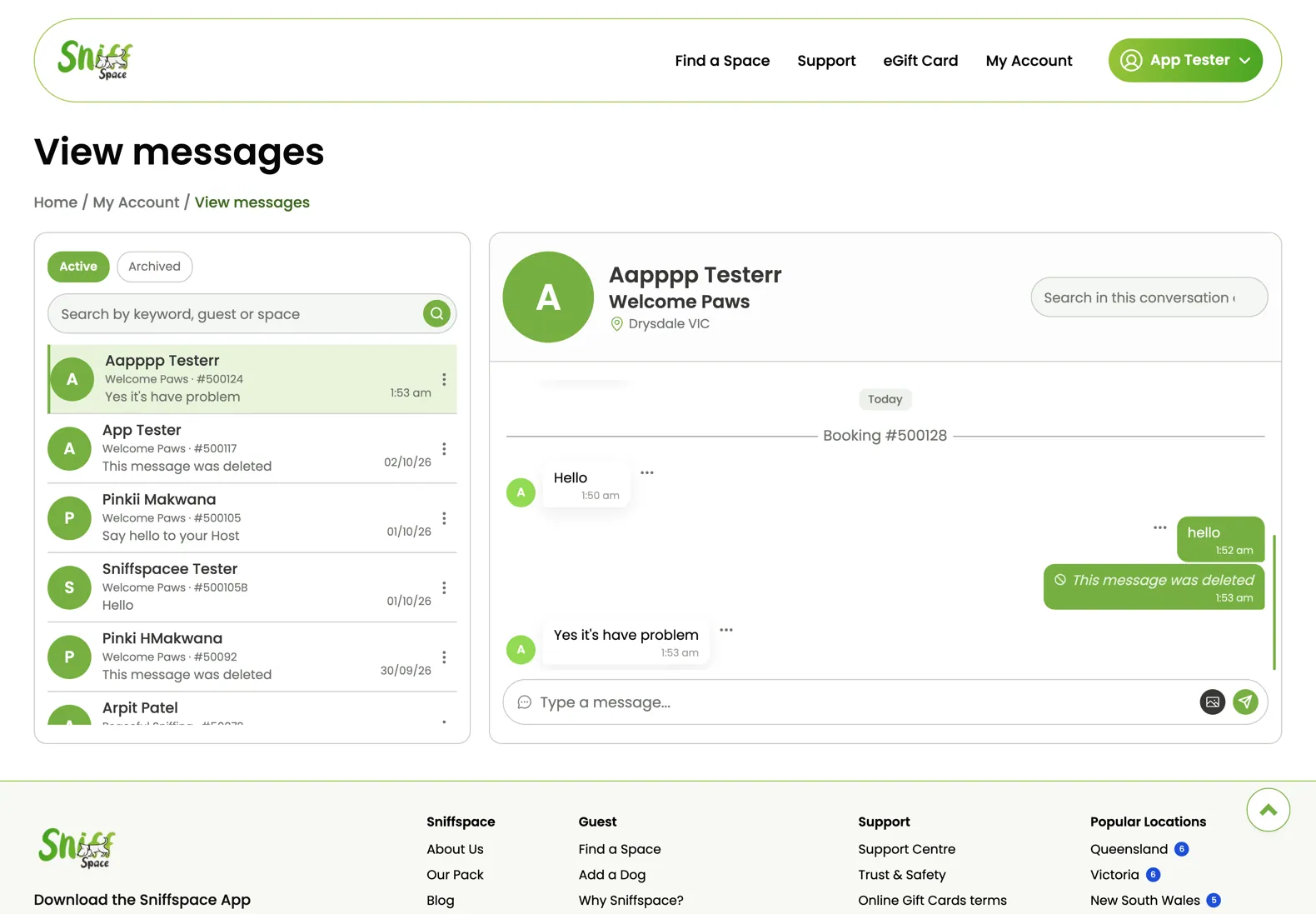Screen dimensions: 1316x914
Task: Open the Trust & Safety footer link
Action: point(901,875)
